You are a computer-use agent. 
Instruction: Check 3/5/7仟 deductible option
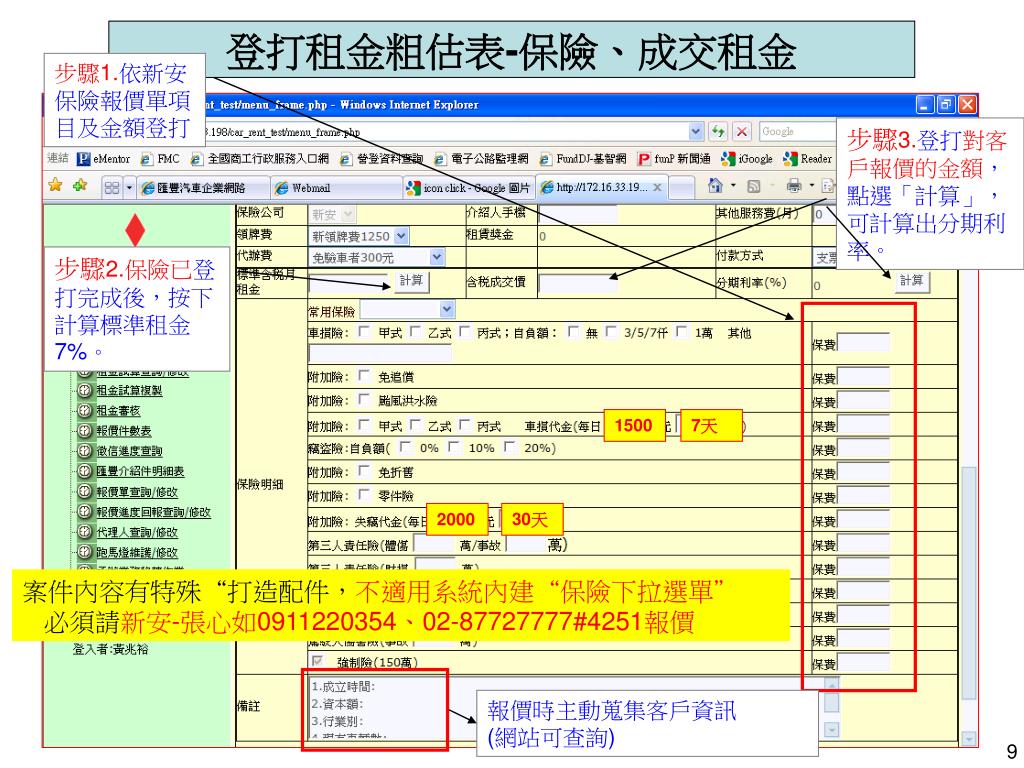coord(611,332)
